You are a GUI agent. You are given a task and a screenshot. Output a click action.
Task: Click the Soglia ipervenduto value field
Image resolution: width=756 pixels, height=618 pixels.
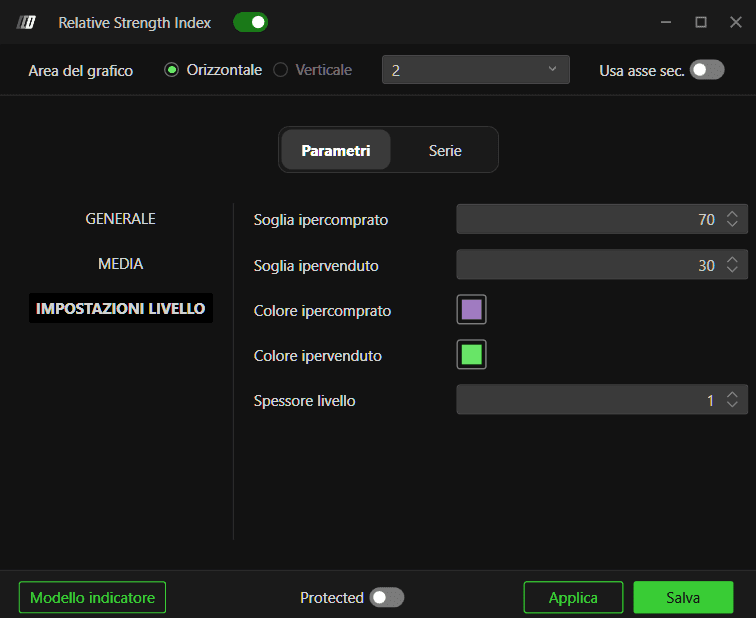[602, 265]
